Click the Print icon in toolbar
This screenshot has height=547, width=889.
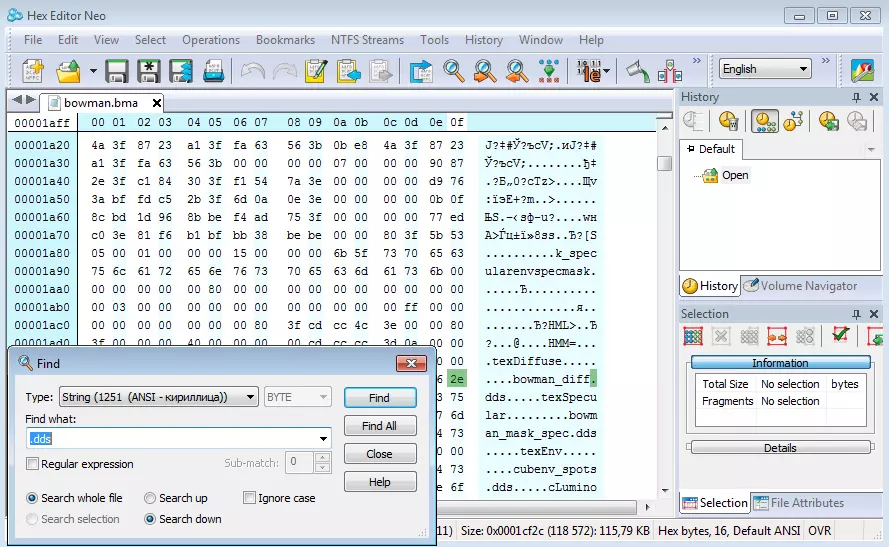[213, 71]
